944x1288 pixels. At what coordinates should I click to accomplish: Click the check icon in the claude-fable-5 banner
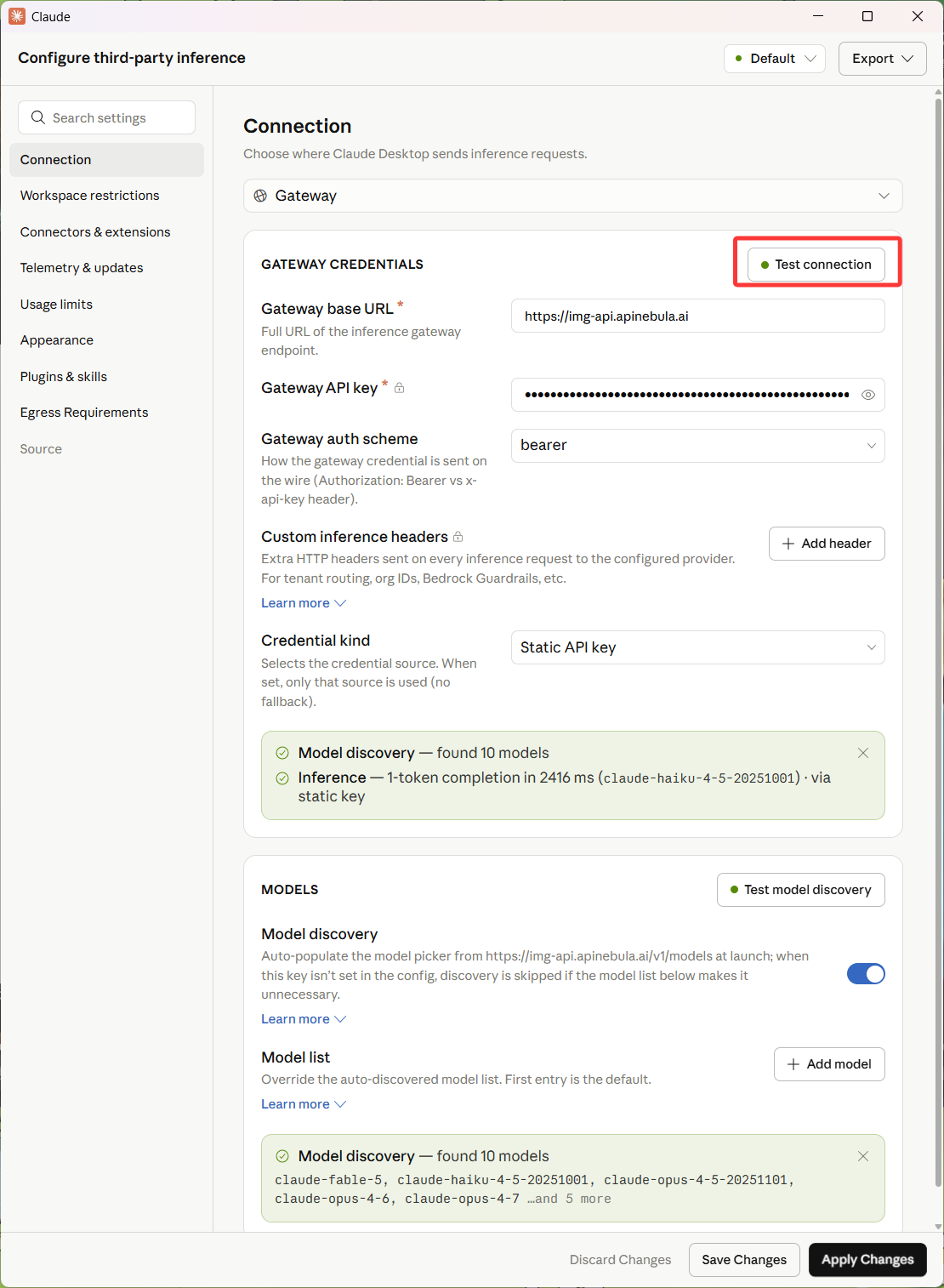pos(282,1156)
